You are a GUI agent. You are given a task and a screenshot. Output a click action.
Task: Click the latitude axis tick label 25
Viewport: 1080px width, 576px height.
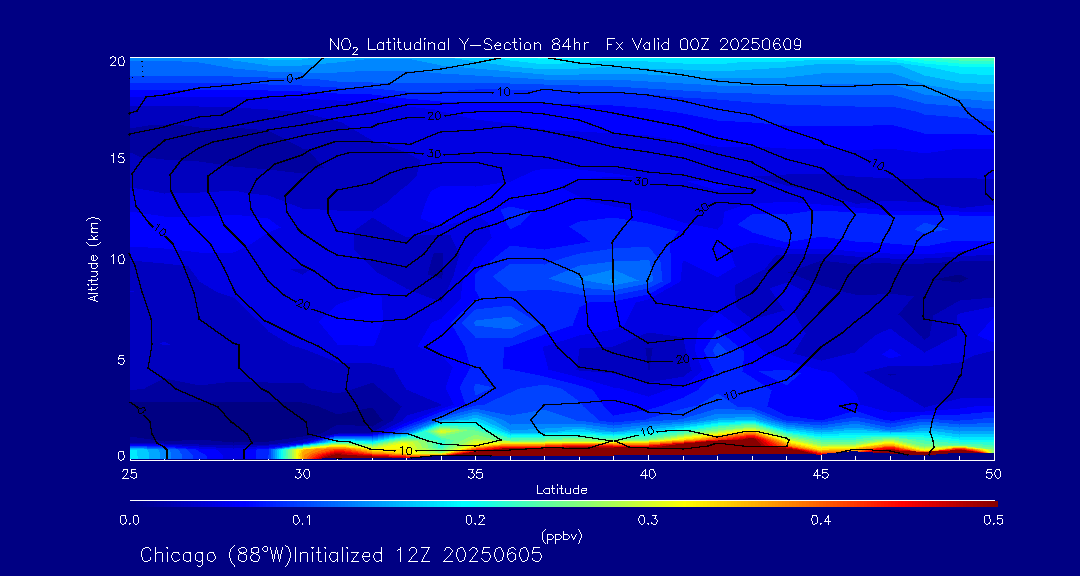[128, 473]
